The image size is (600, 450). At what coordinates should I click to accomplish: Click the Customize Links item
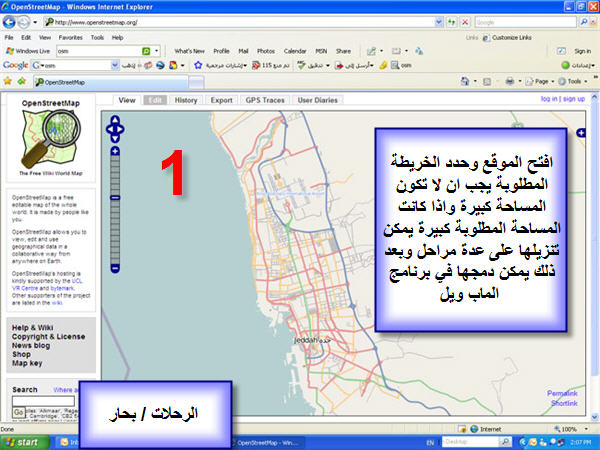pyautogui.click(x=507, y=38)
